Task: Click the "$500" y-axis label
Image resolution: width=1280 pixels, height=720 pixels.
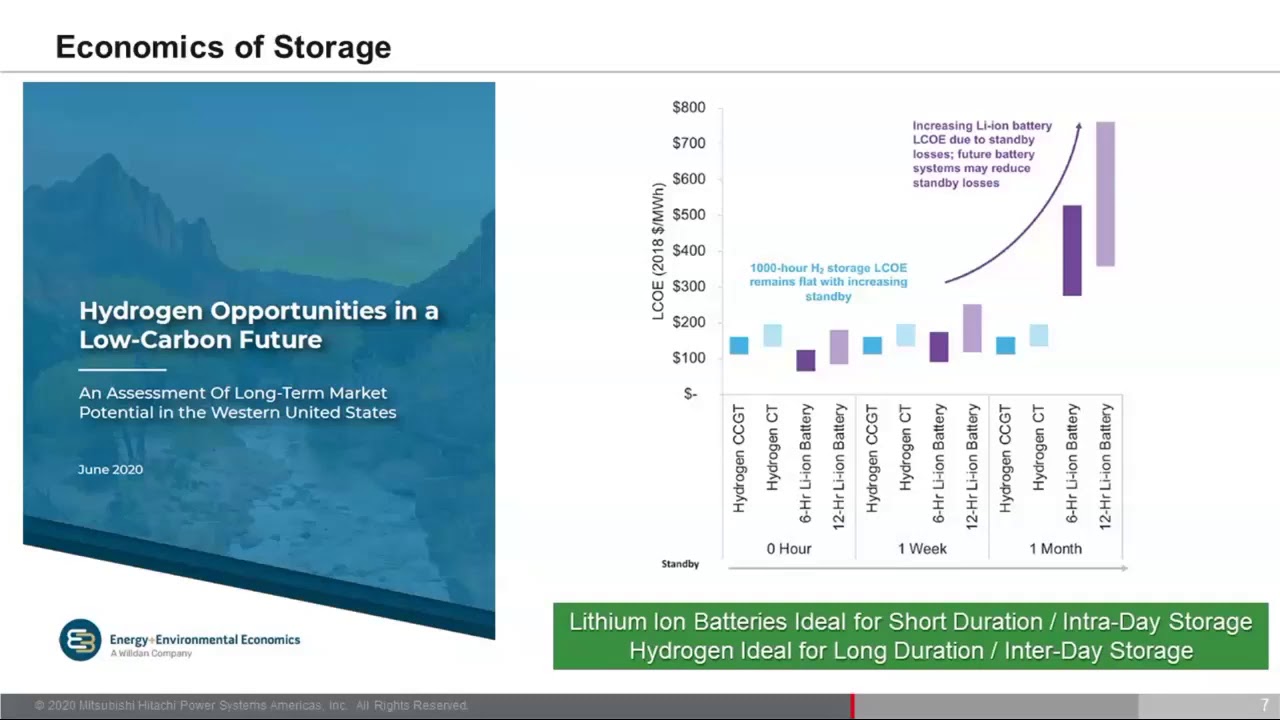Action: coord(689,215)
